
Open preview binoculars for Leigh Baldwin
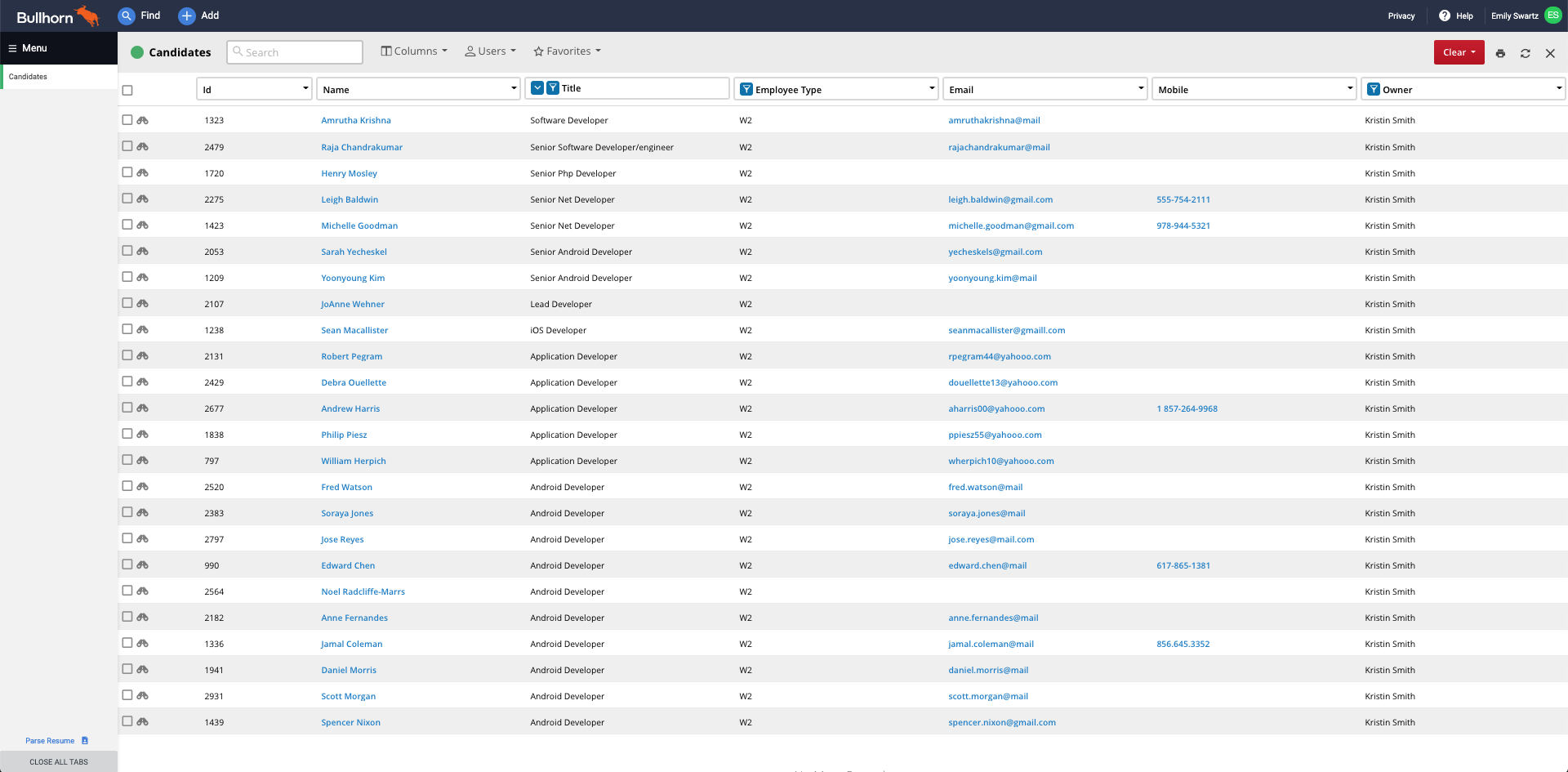pyautogui.click(x=143, y=199)
